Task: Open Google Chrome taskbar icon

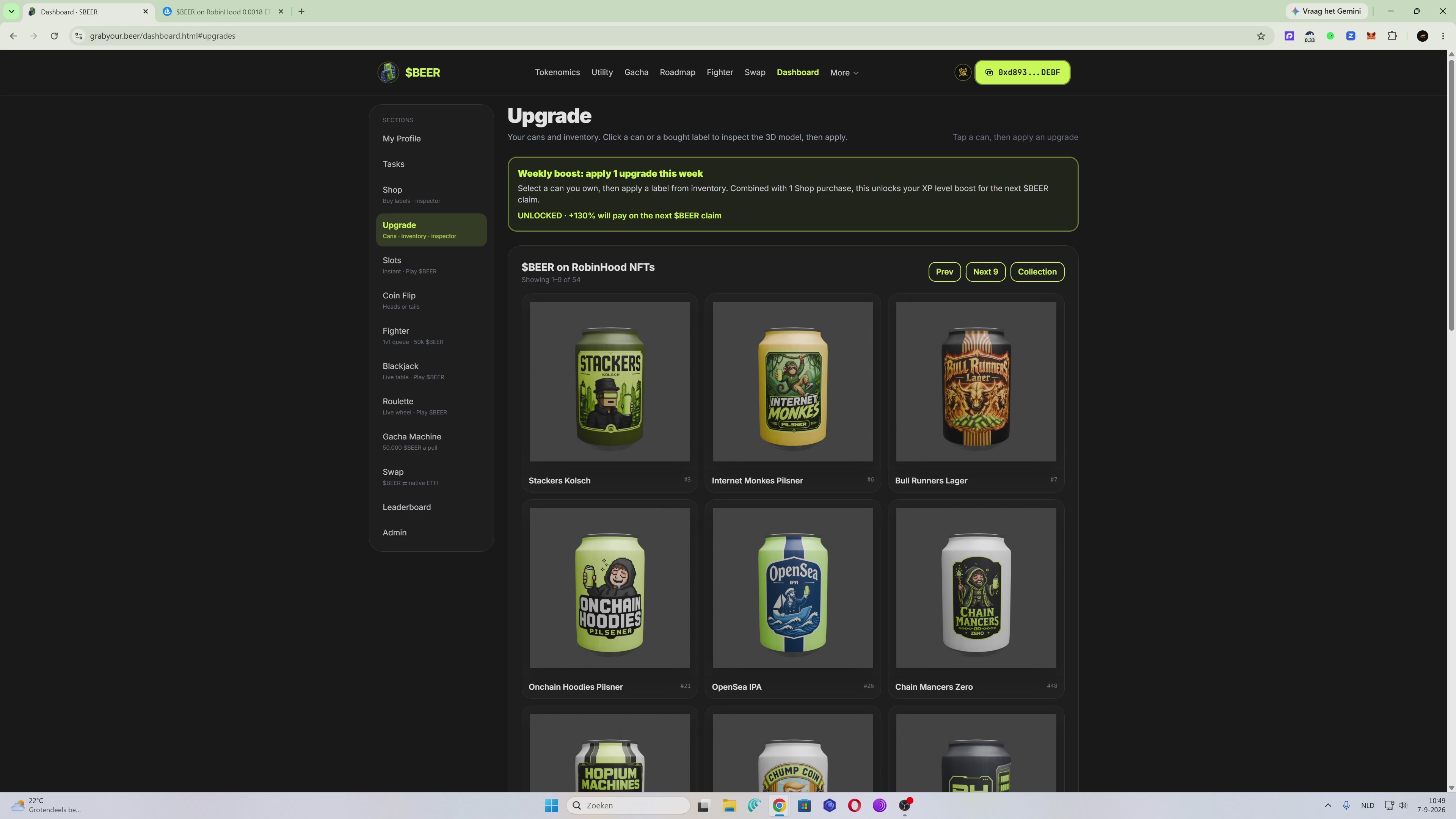Action: point(779,805)
